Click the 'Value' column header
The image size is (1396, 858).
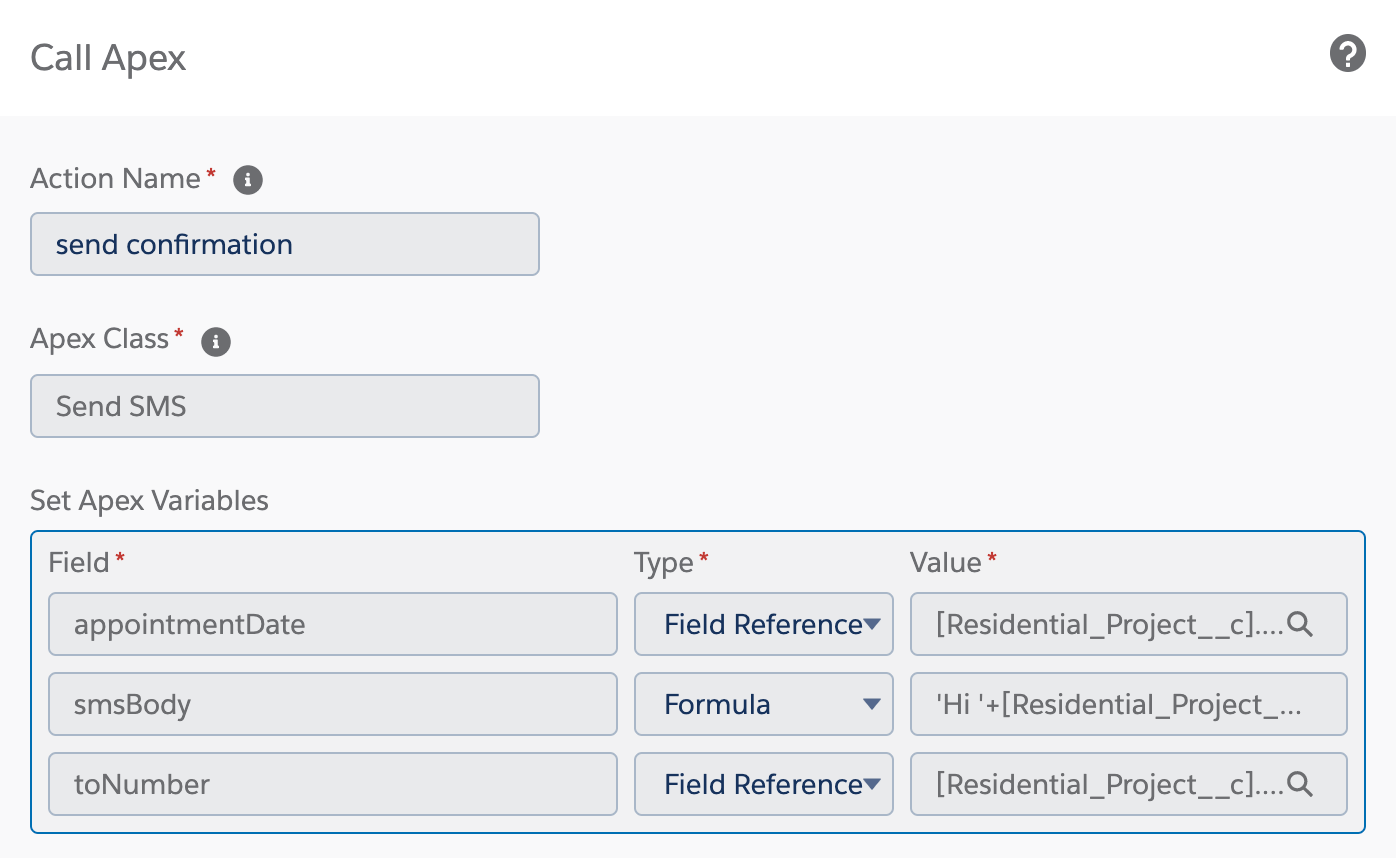pos(945,563)
